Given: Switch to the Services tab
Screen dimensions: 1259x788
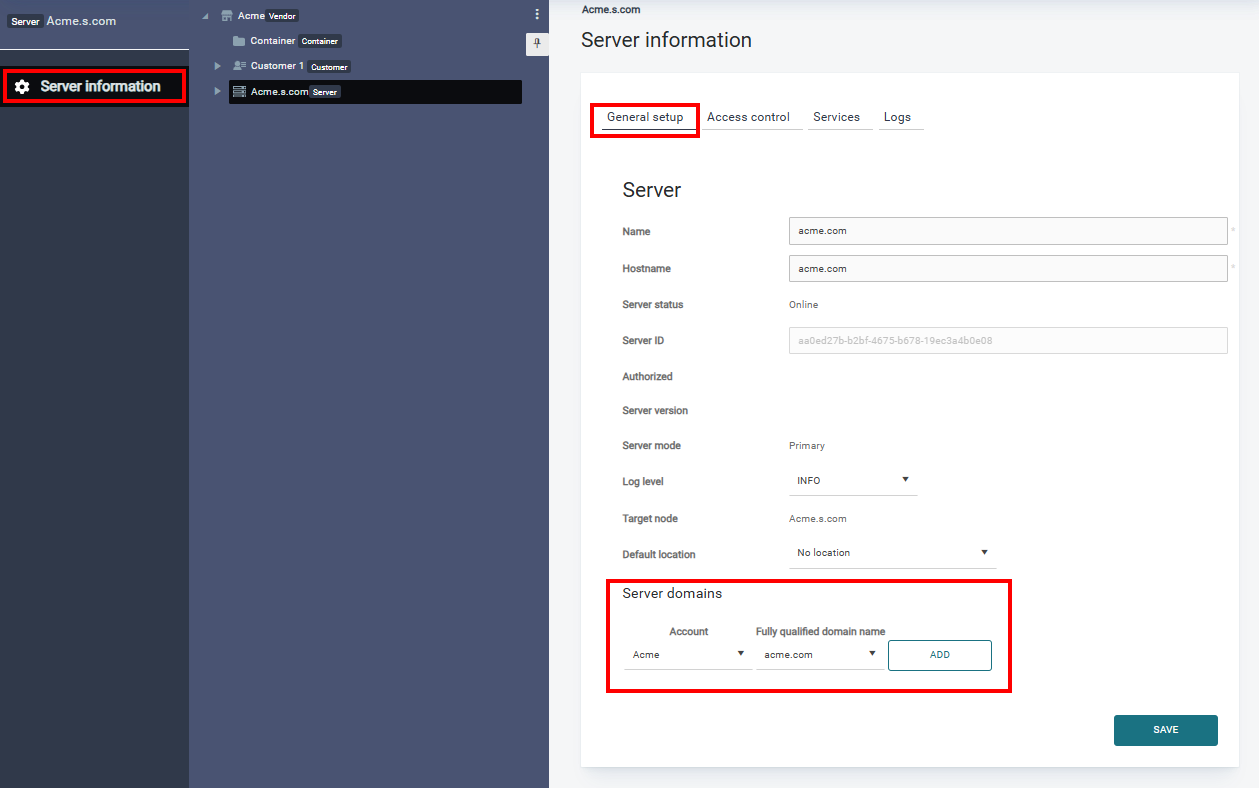Looking at the screenshot, I should [x=839, y=117].
